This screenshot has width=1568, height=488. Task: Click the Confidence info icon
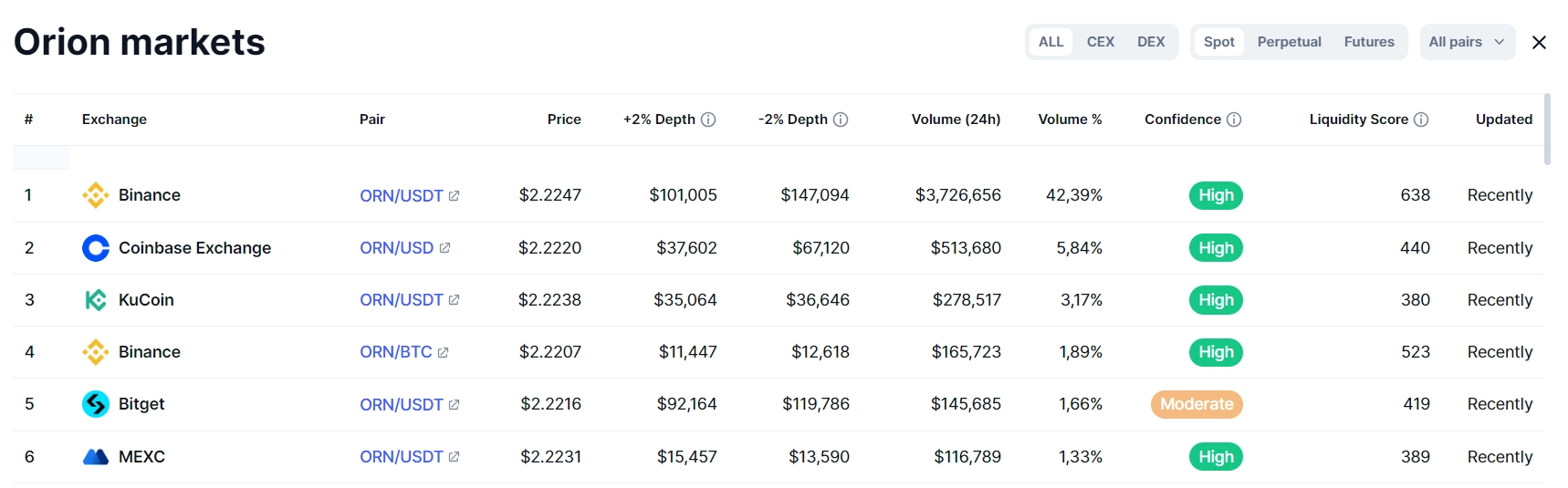1234,119
